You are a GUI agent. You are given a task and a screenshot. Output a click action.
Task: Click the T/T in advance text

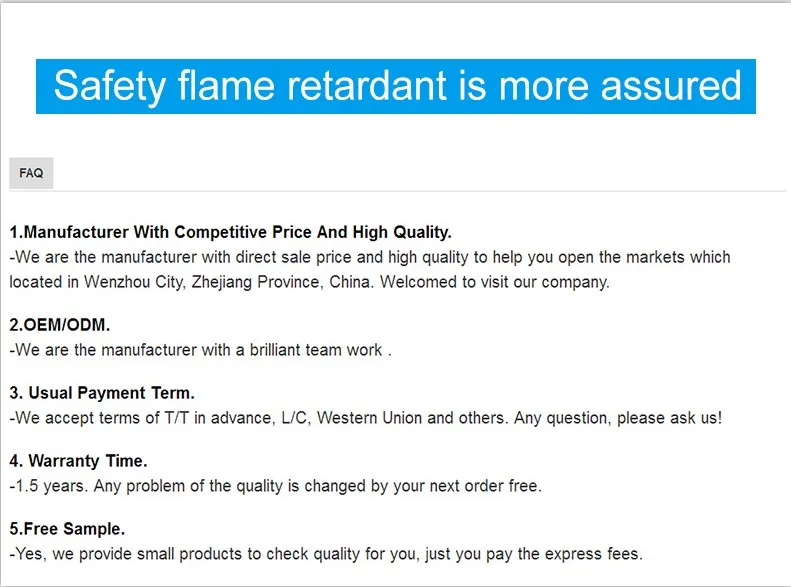pos(207,418)
